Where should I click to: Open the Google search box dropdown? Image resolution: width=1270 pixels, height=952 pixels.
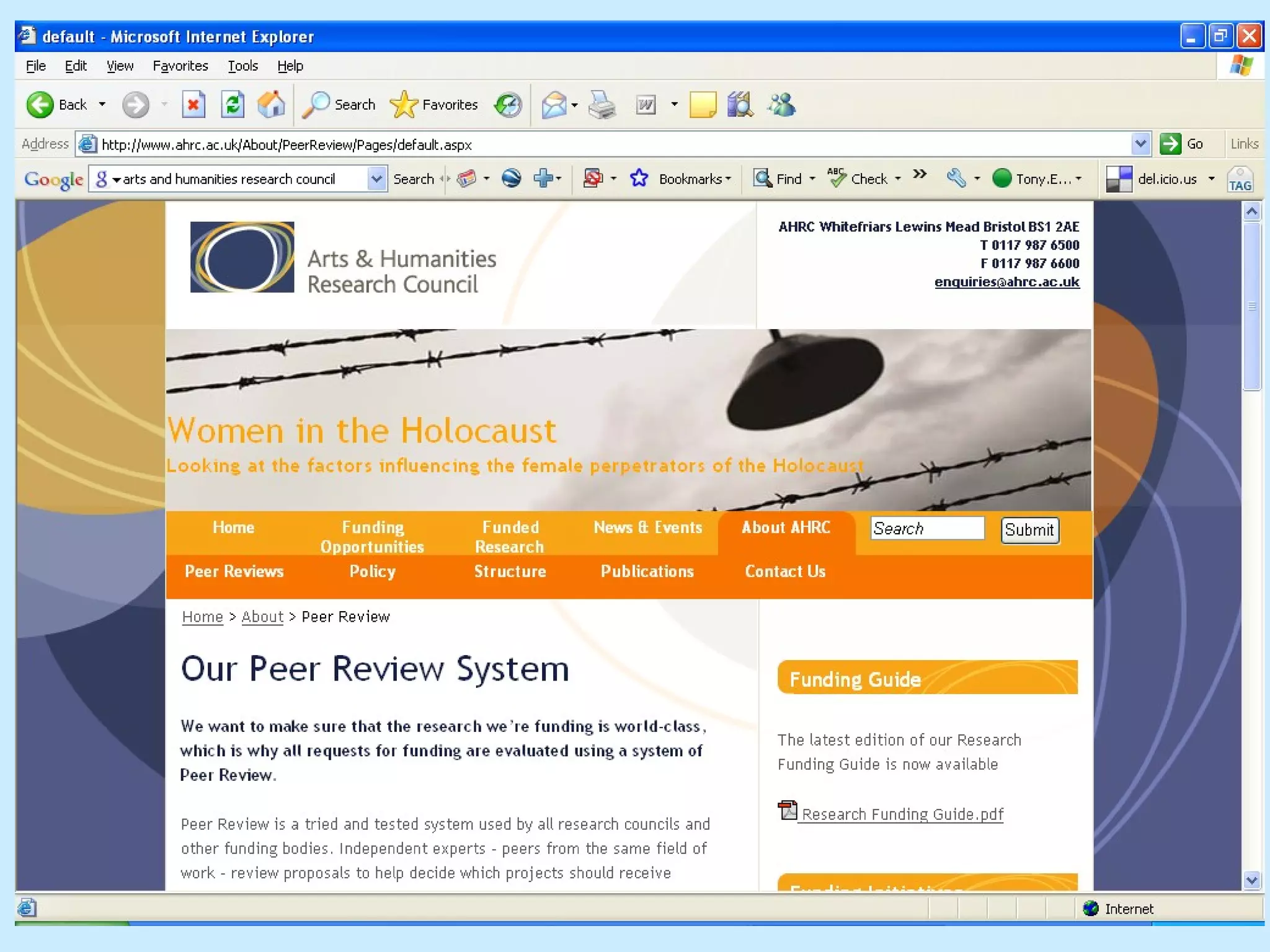[x=376, y=179]
